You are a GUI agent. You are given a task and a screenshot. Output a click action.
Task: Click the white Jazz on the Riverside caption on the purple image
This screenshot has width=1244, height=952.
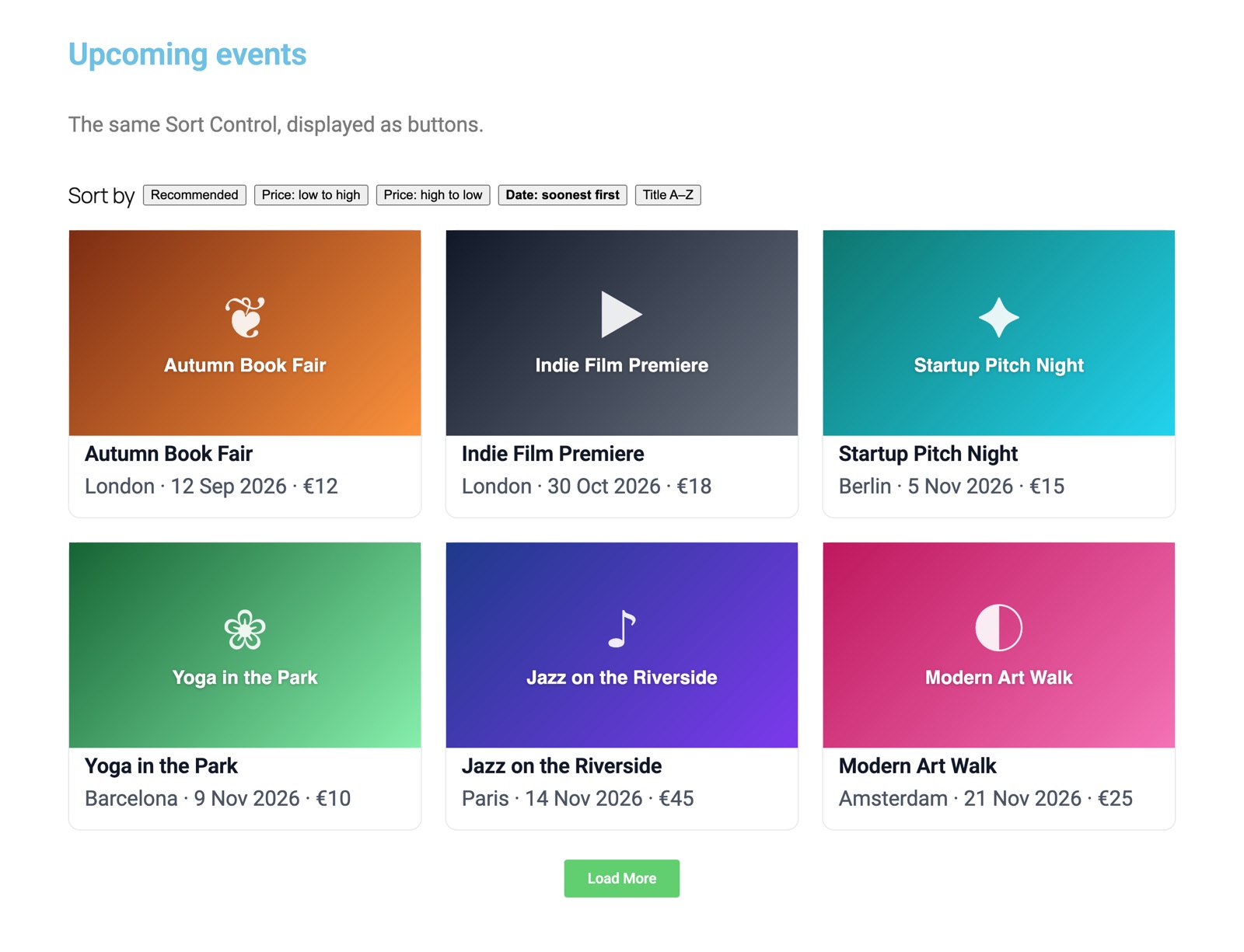[x=622, y=678]
